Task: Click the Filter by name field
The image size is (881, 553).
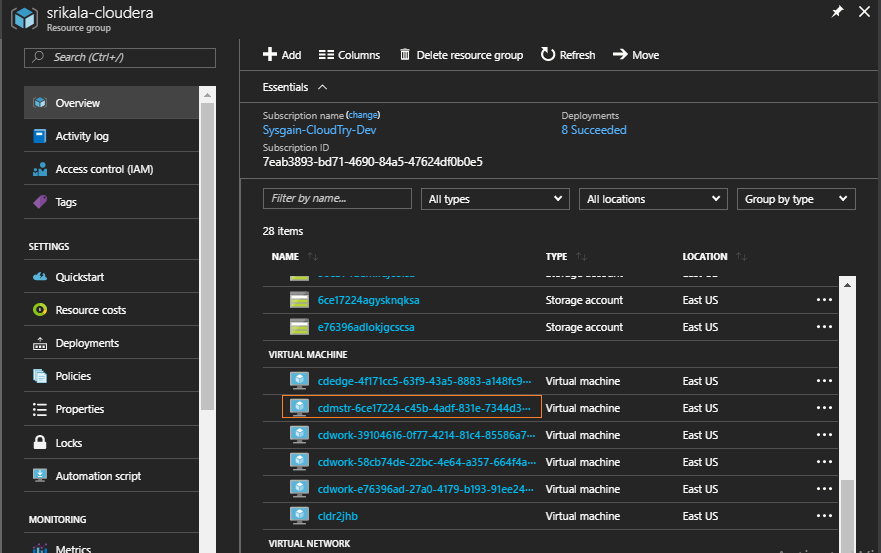Action: (x=337, y=198)
